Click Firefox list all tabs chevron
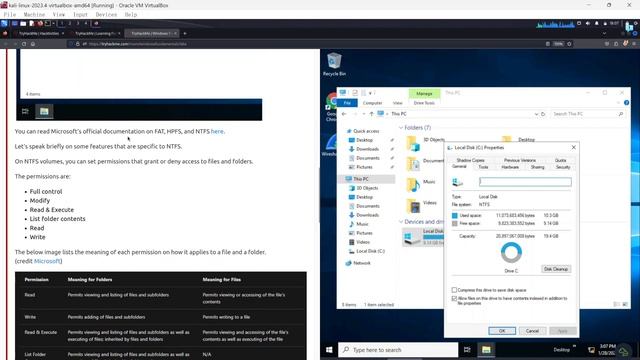640x360 pixels. [604, 33]
